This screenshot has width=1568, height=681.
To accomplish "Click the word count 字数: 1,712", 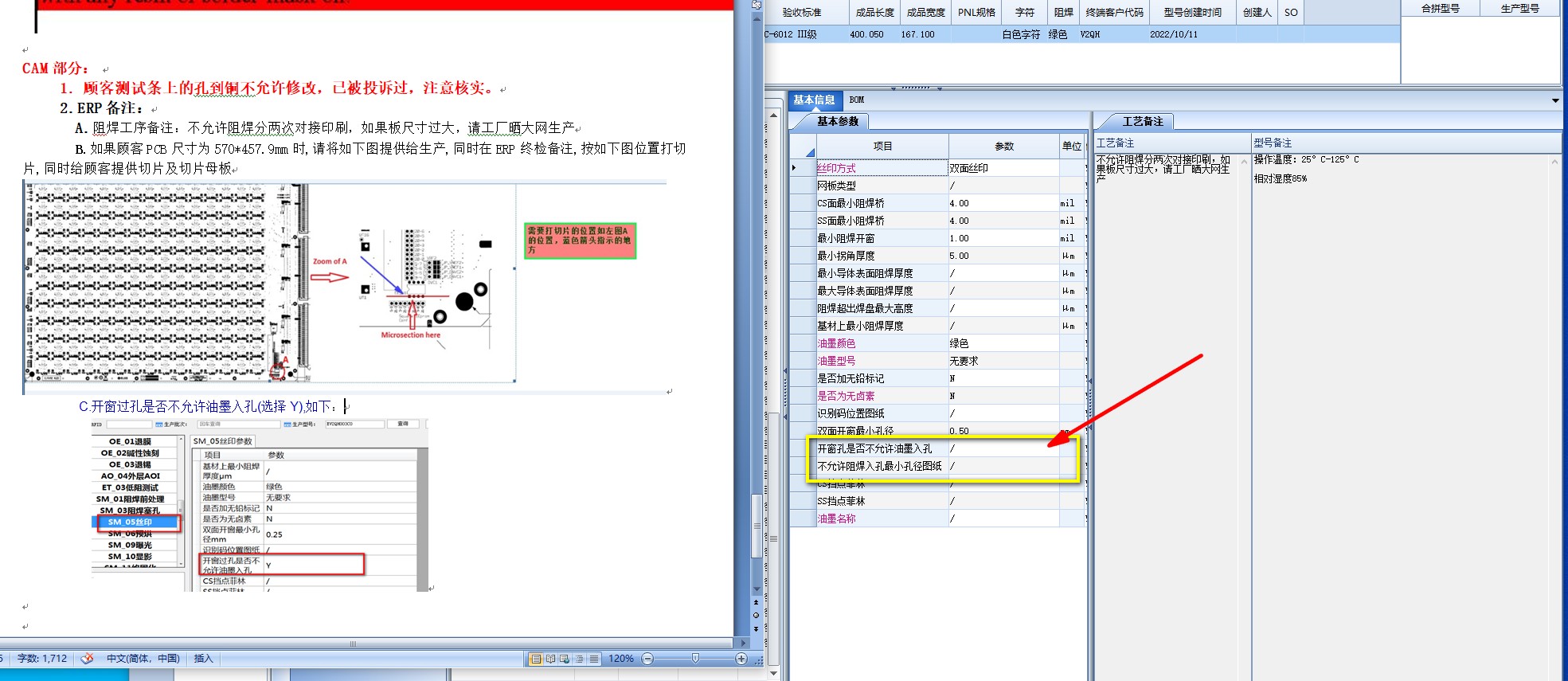I will [x=42, y=659].
